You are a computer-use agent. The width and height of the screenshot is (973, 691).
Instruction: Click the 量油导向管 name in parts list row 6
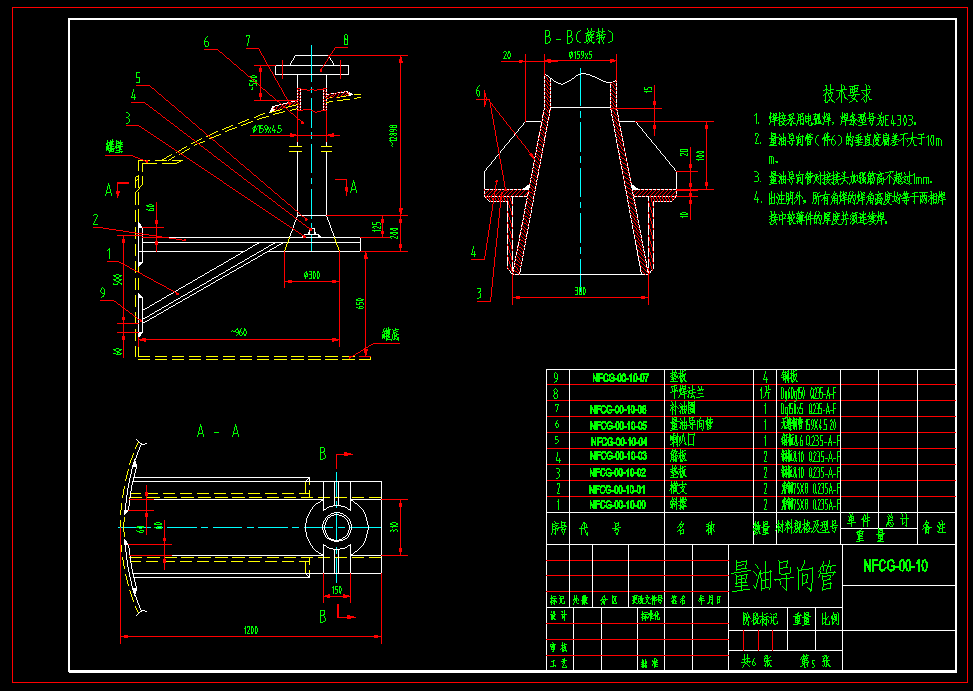coord(691,424)
